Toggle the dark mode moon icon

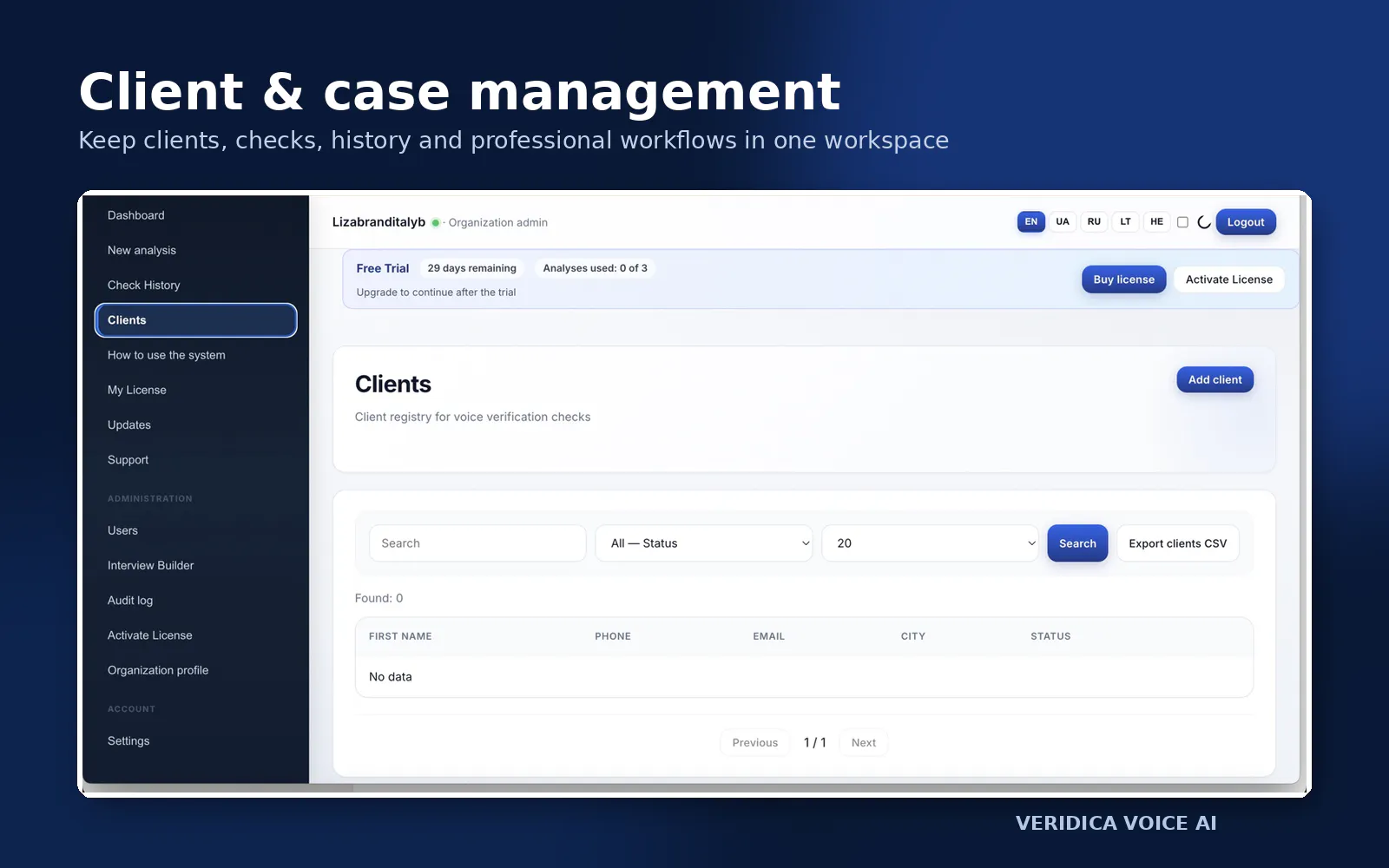tap(1203, 222)
